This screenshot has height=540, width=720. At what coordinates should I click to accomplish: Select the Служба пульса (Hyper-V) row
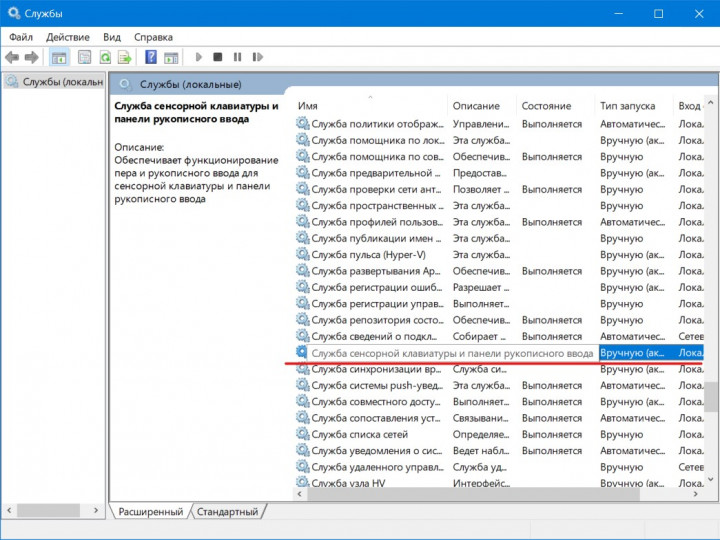point(370,255)
